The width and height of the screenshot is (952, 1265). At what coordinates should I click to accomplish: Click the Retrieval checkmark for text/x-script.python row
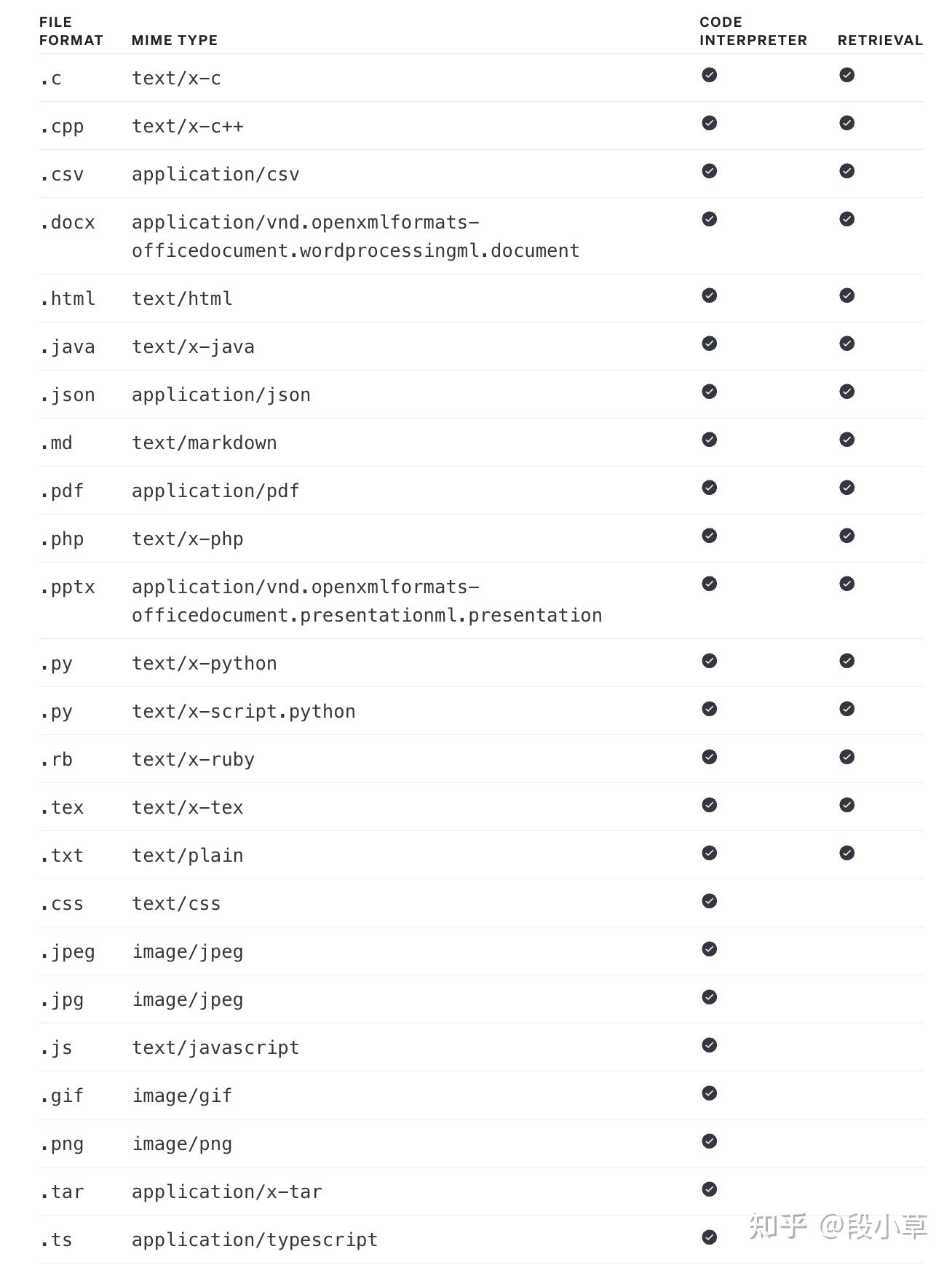pos(846,709)
